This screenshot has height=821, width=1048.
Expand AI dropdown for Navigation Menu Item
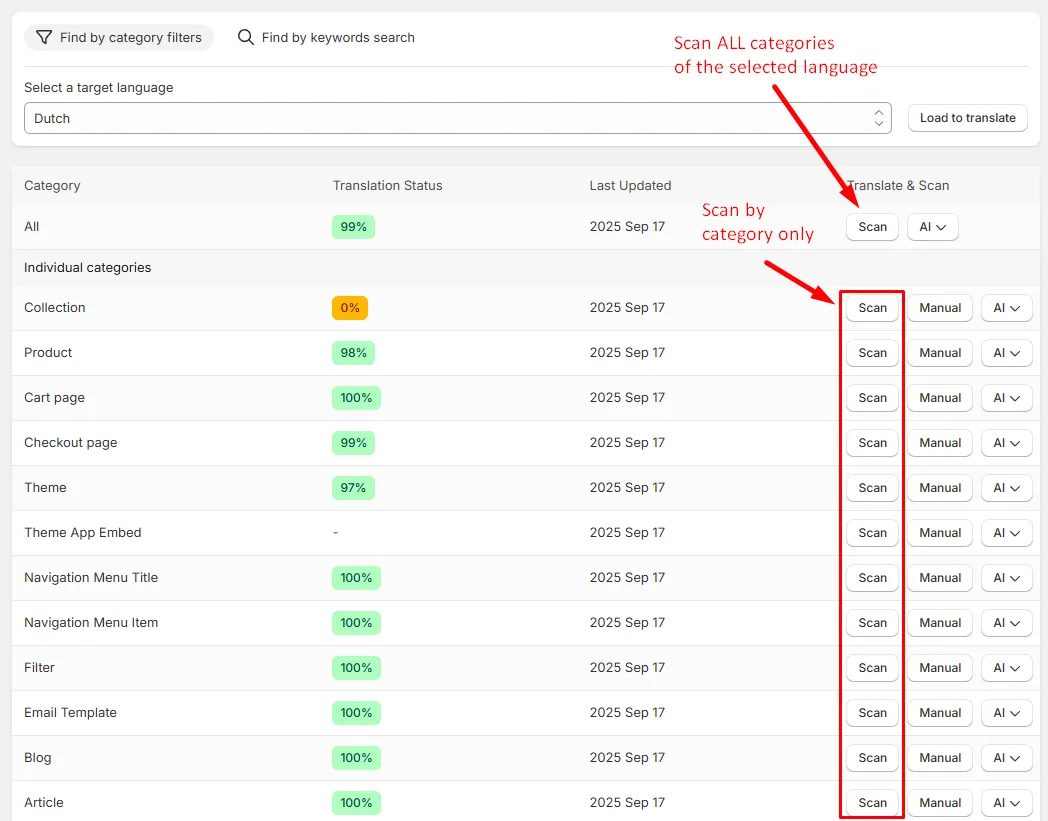click(1007, 622)
